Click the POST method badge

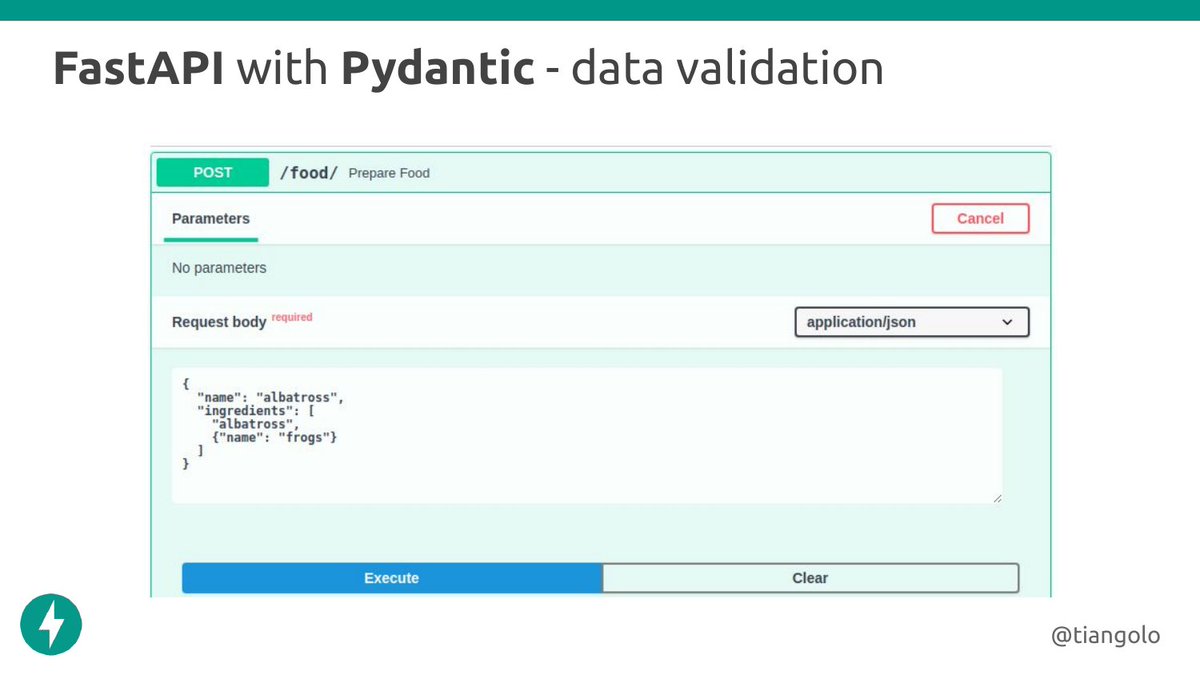point(212,172)
